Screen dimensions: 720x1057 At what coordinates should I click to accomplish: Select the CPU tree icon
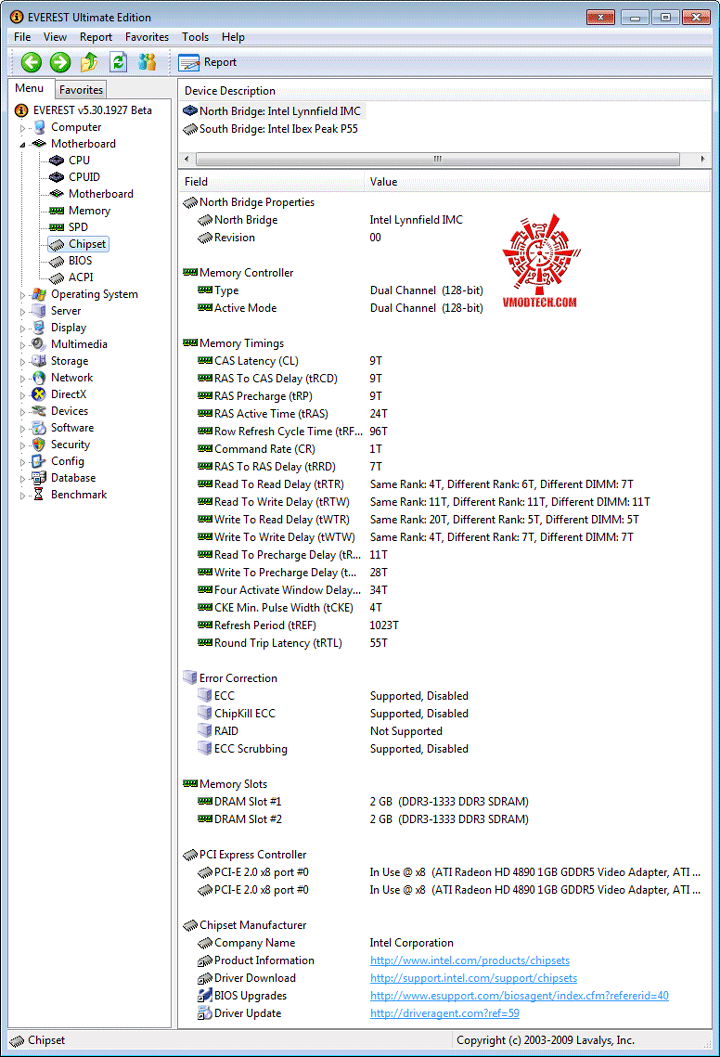pos(57,160)
